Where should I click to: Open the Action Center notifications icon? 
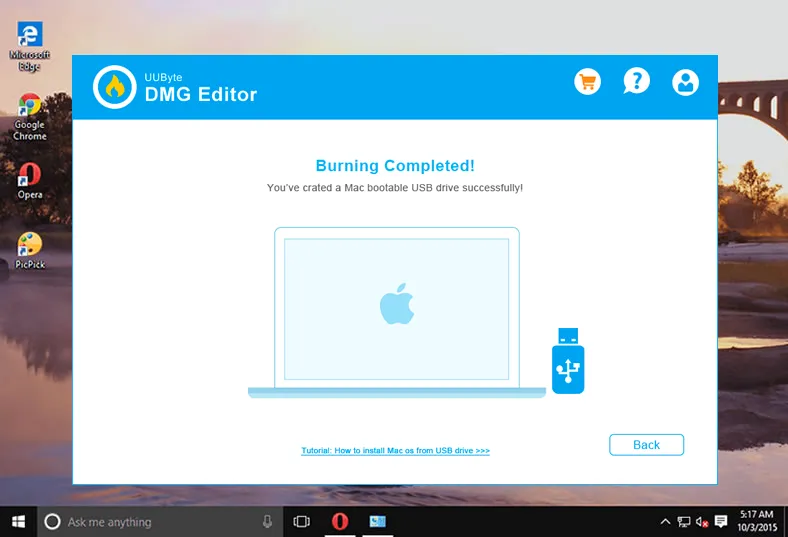click(721, 522)
